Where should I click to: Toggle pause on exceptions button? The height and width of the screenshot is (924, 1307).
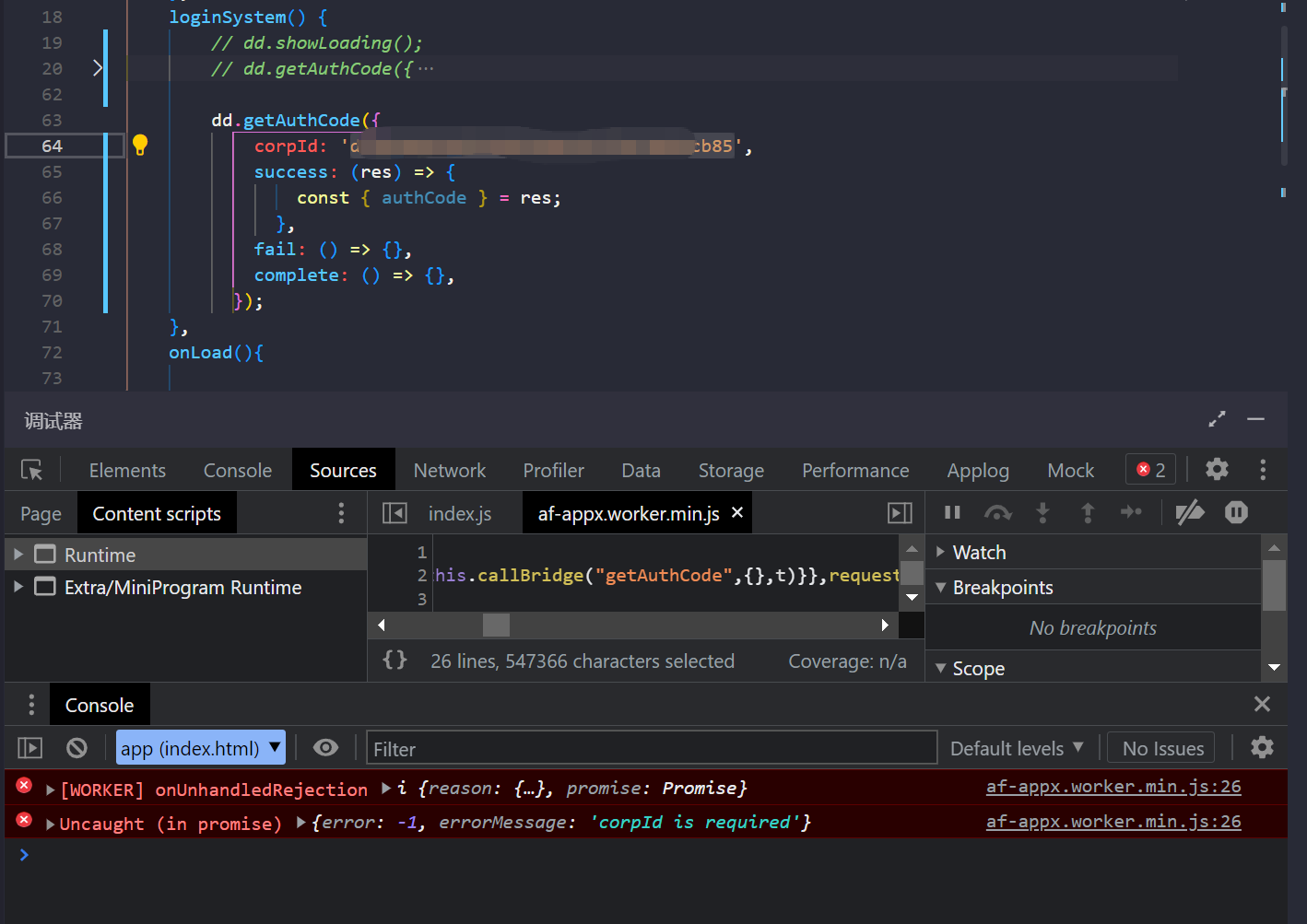1236,512
